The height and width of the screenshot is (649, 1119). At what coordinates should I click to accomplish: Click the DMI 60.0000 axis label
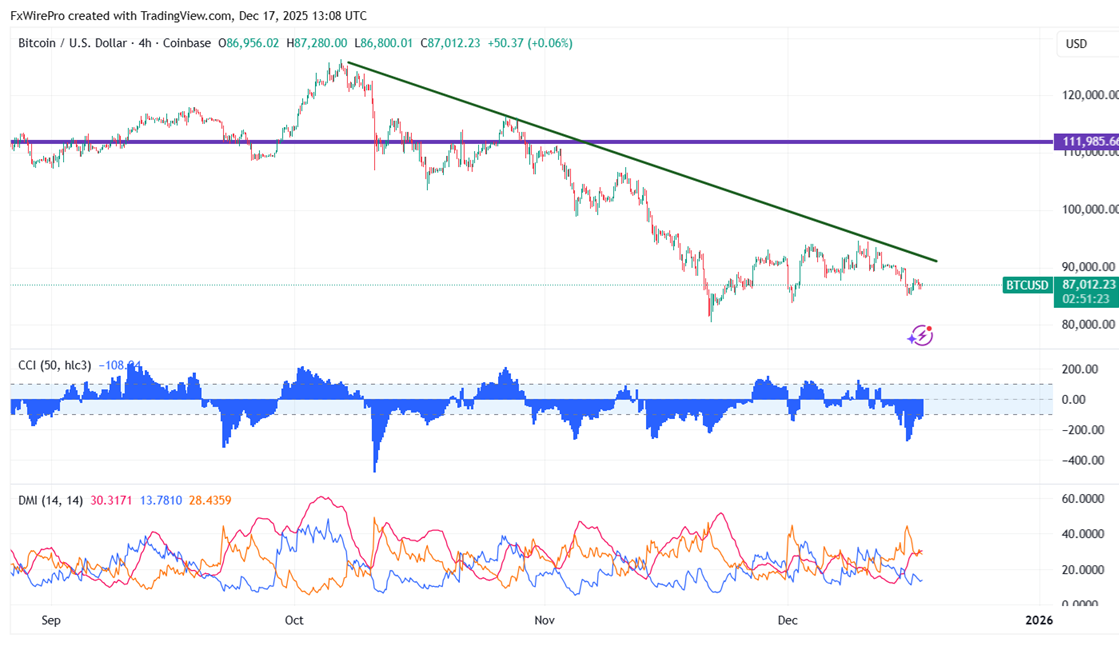pos(1083,498)
